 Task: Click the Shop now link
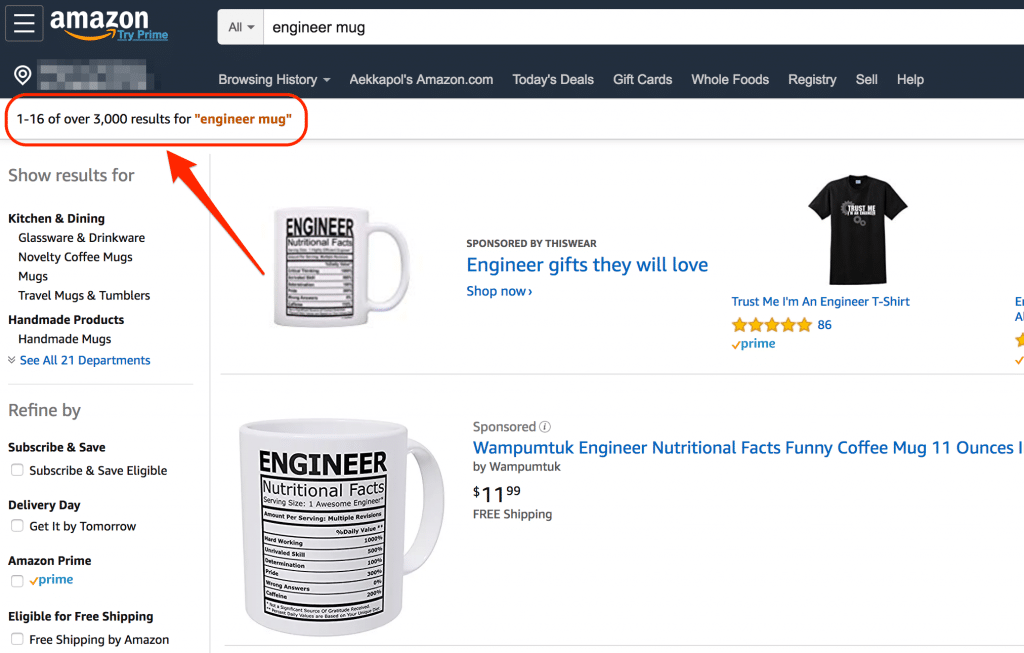pyautogui.click(x=499, y=291)
